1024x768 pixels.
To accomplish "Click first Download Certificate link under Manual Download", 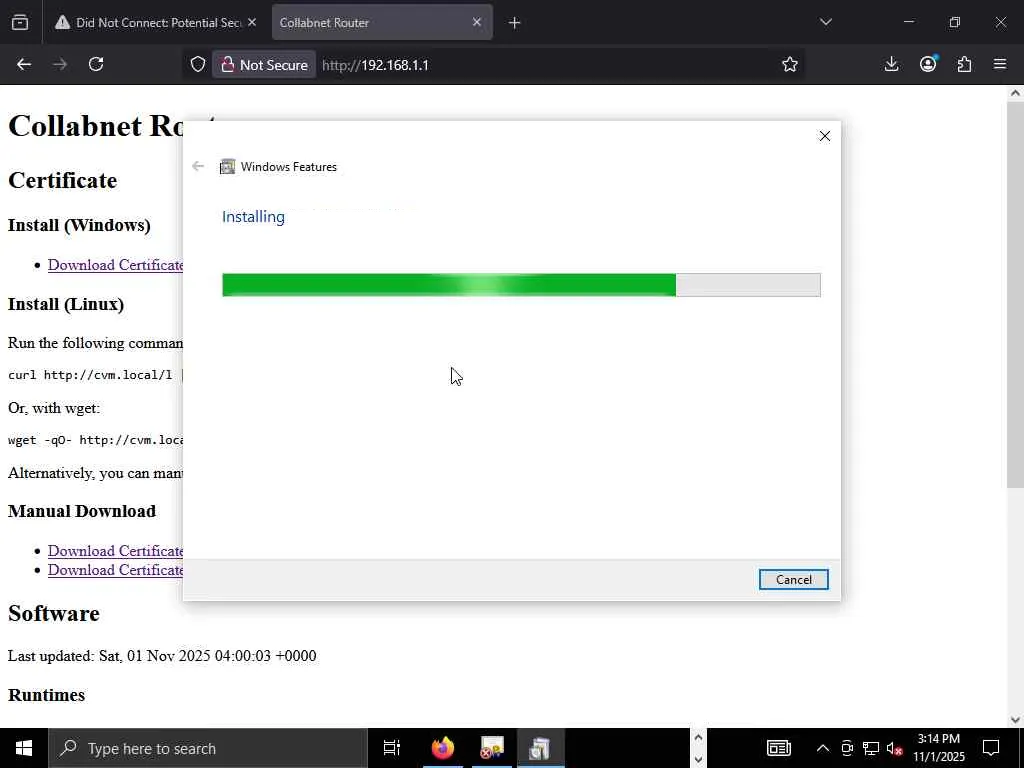I will pyautogui.click(x=116, y=551).
